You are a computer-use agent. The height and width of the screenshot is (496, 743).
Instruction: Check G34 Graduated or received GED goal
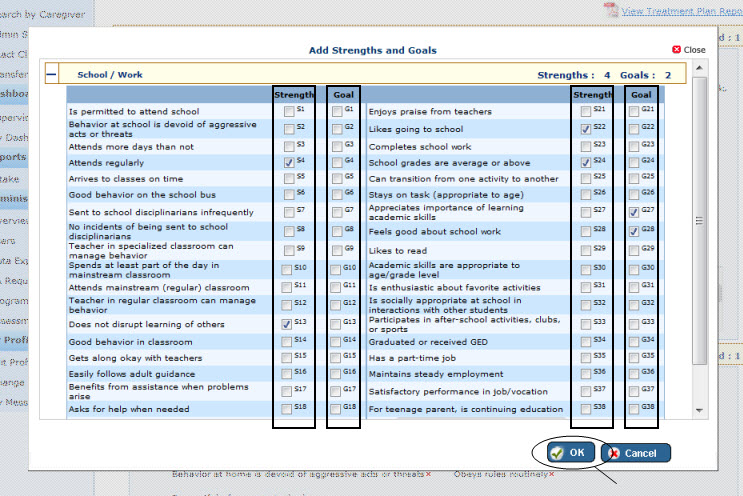(x=634, y=342)
